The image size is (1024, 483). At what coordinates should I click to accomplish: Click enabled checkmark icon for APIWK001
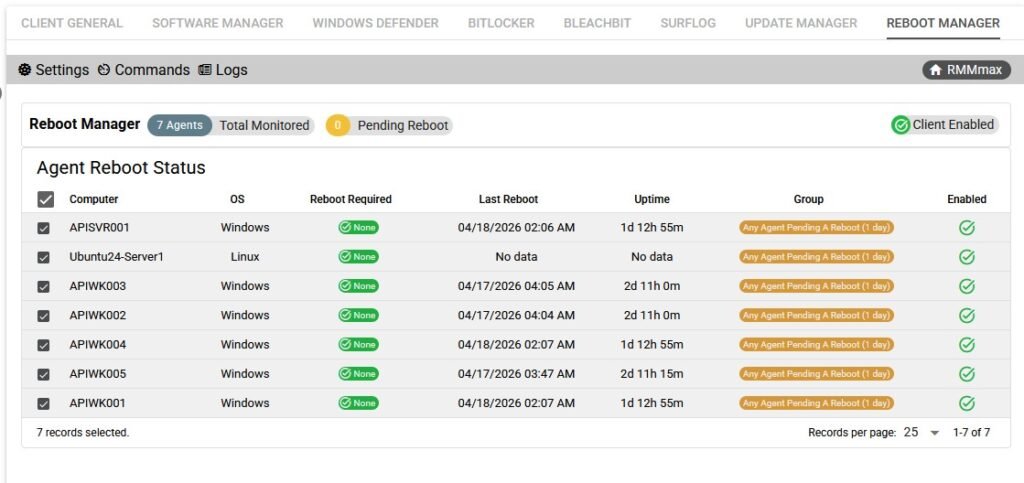(x=967, y=403)
